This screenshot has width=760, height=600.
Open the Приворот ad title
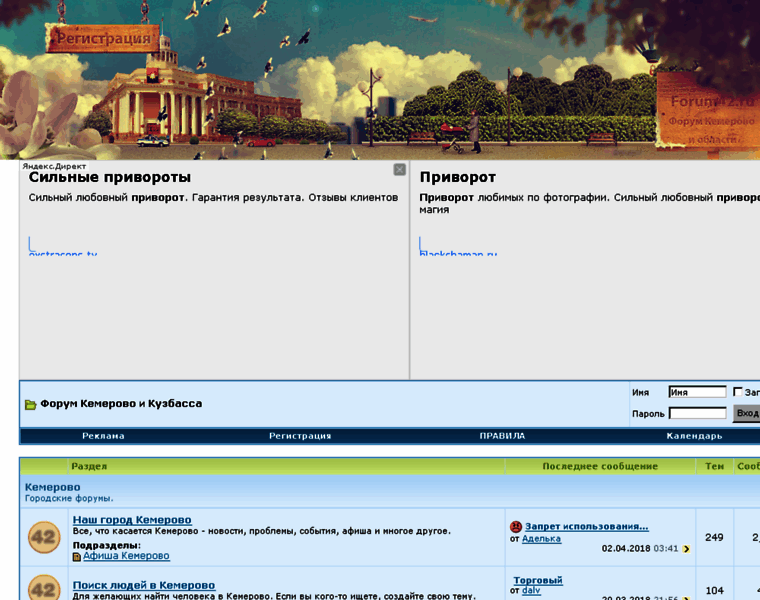[458, 177]
